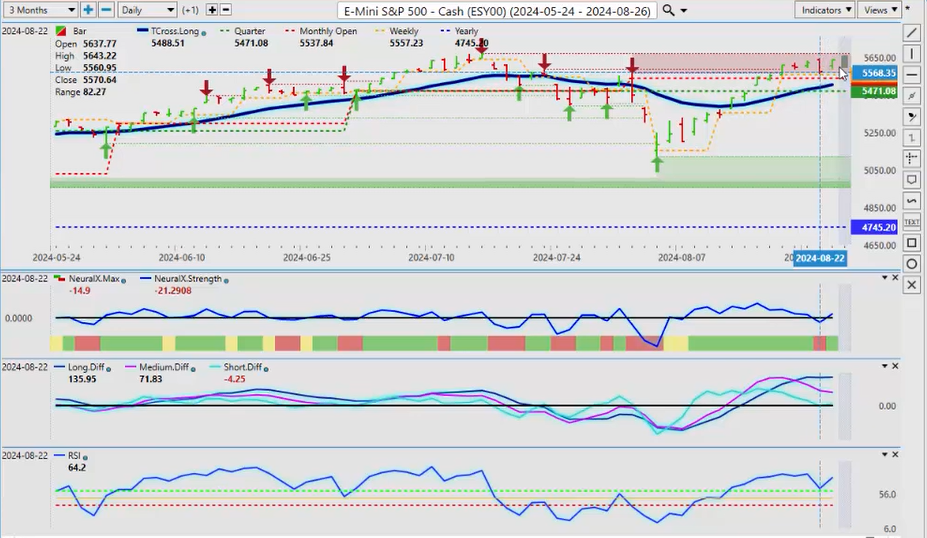Image resolution: width=927 pixels, height=538 pixels.
Task: Open the 3 Months time range dropdown
Action: (39, 10)
